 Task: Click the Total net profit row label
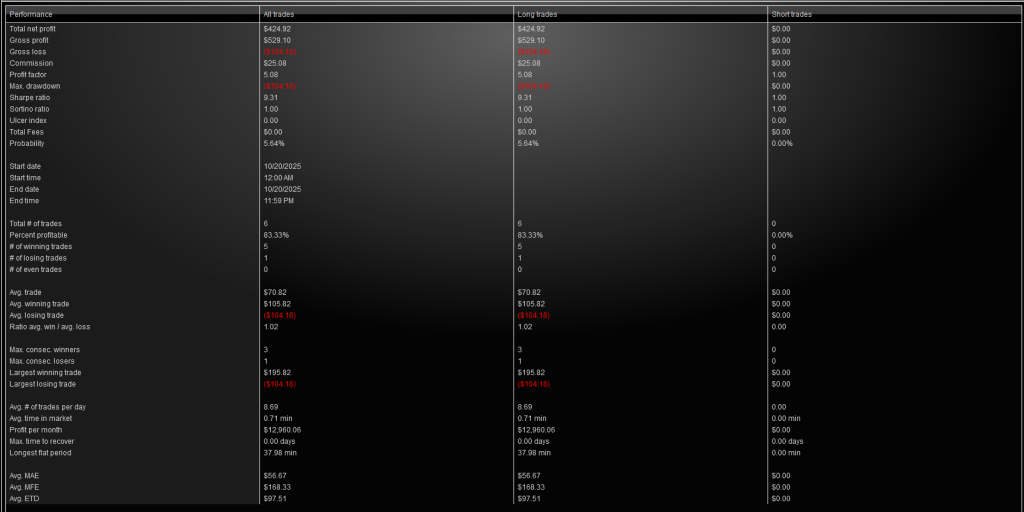(33, 29)
